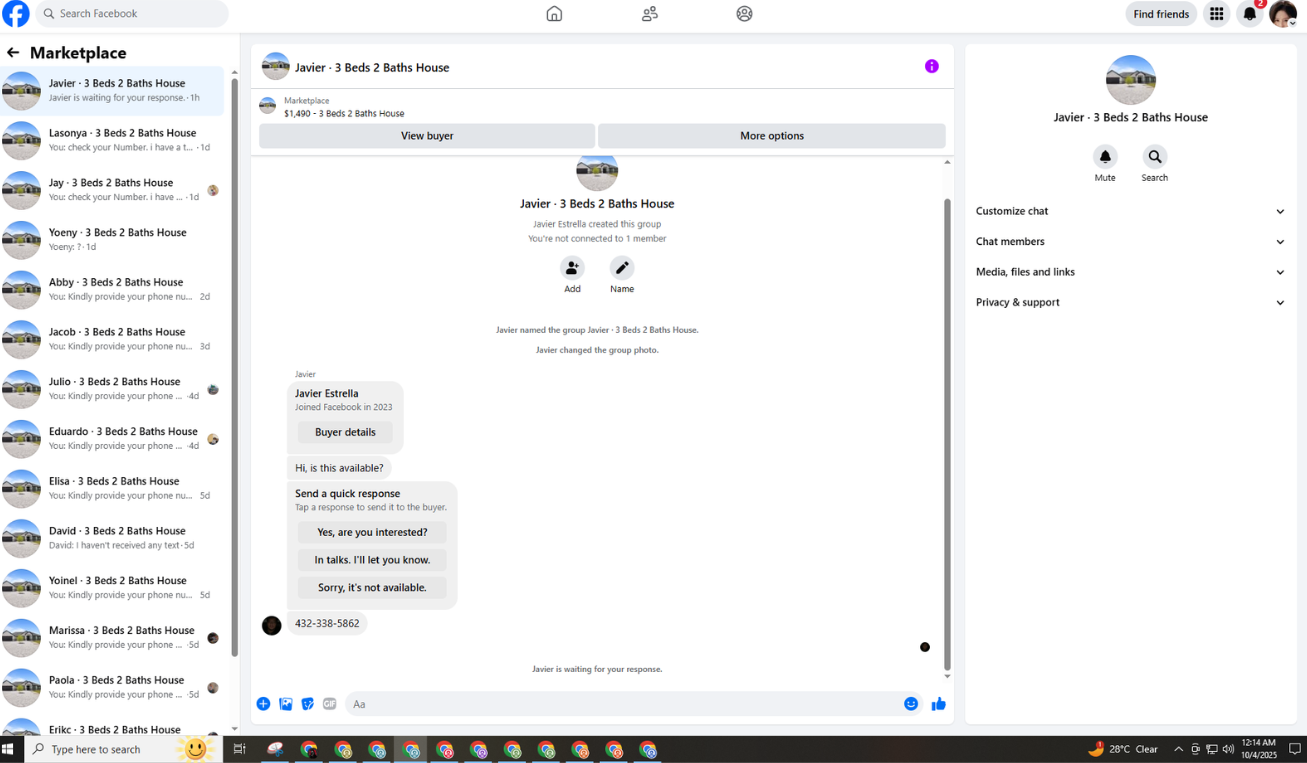Open the purple conversation info icon

932,66
